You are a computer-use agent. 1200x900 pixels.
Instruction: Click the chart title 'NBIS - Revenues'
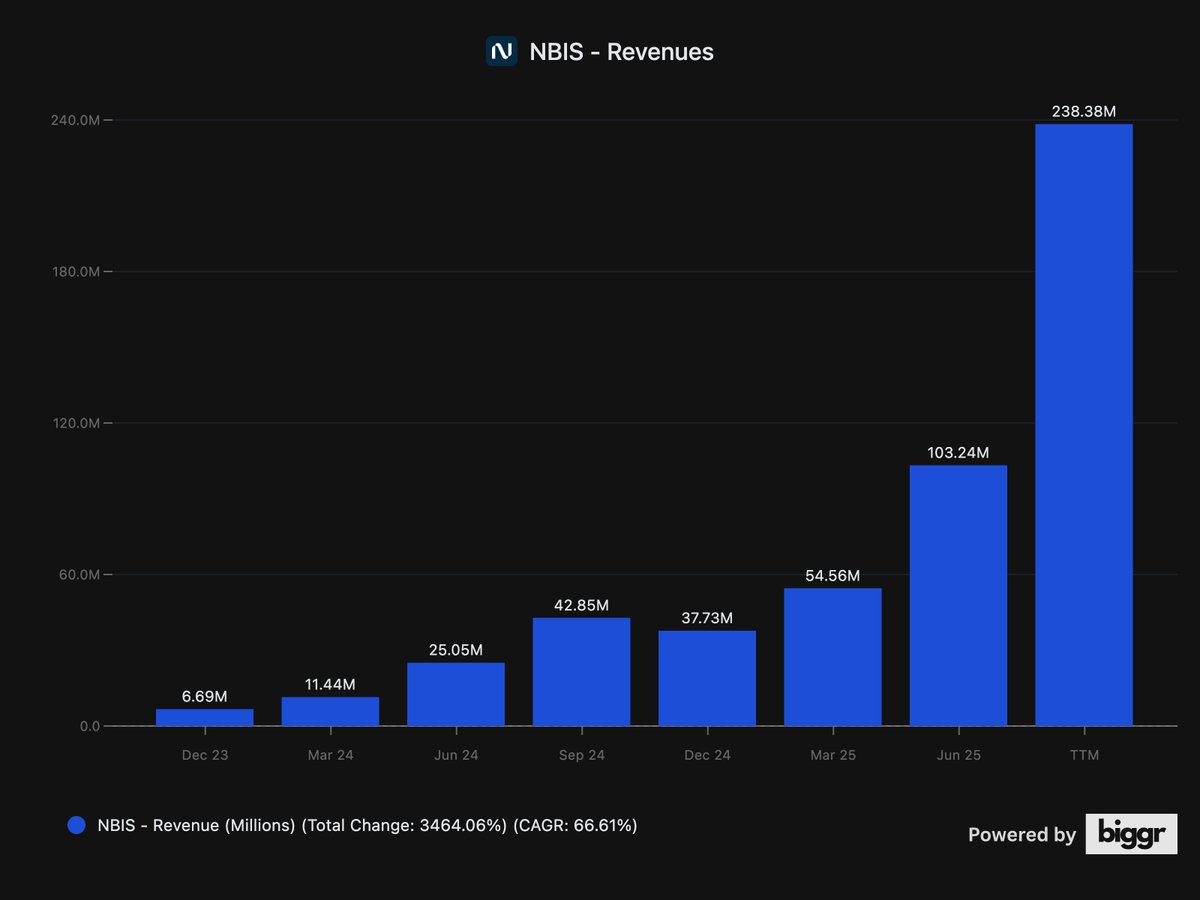(x=621, y=52)
